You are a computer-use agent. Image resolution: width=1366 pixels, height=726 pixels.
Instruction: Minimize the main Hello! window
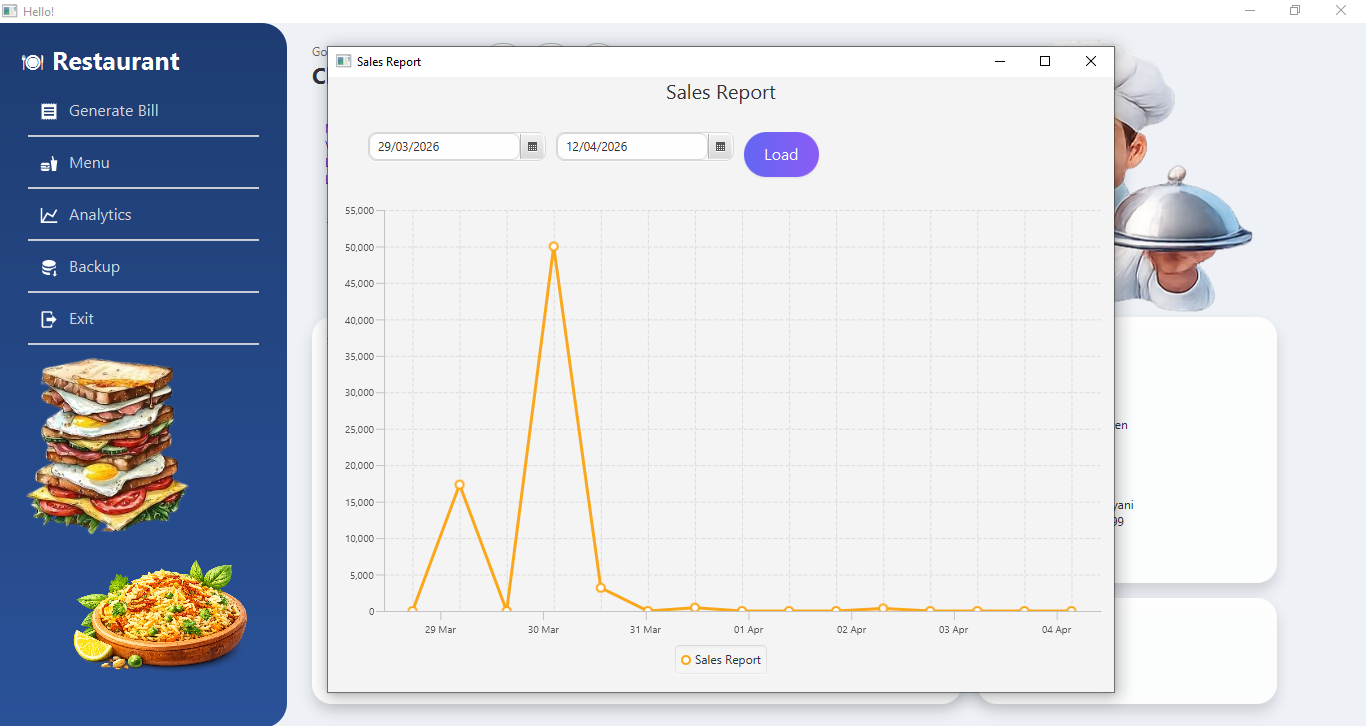click(1250, 10)
